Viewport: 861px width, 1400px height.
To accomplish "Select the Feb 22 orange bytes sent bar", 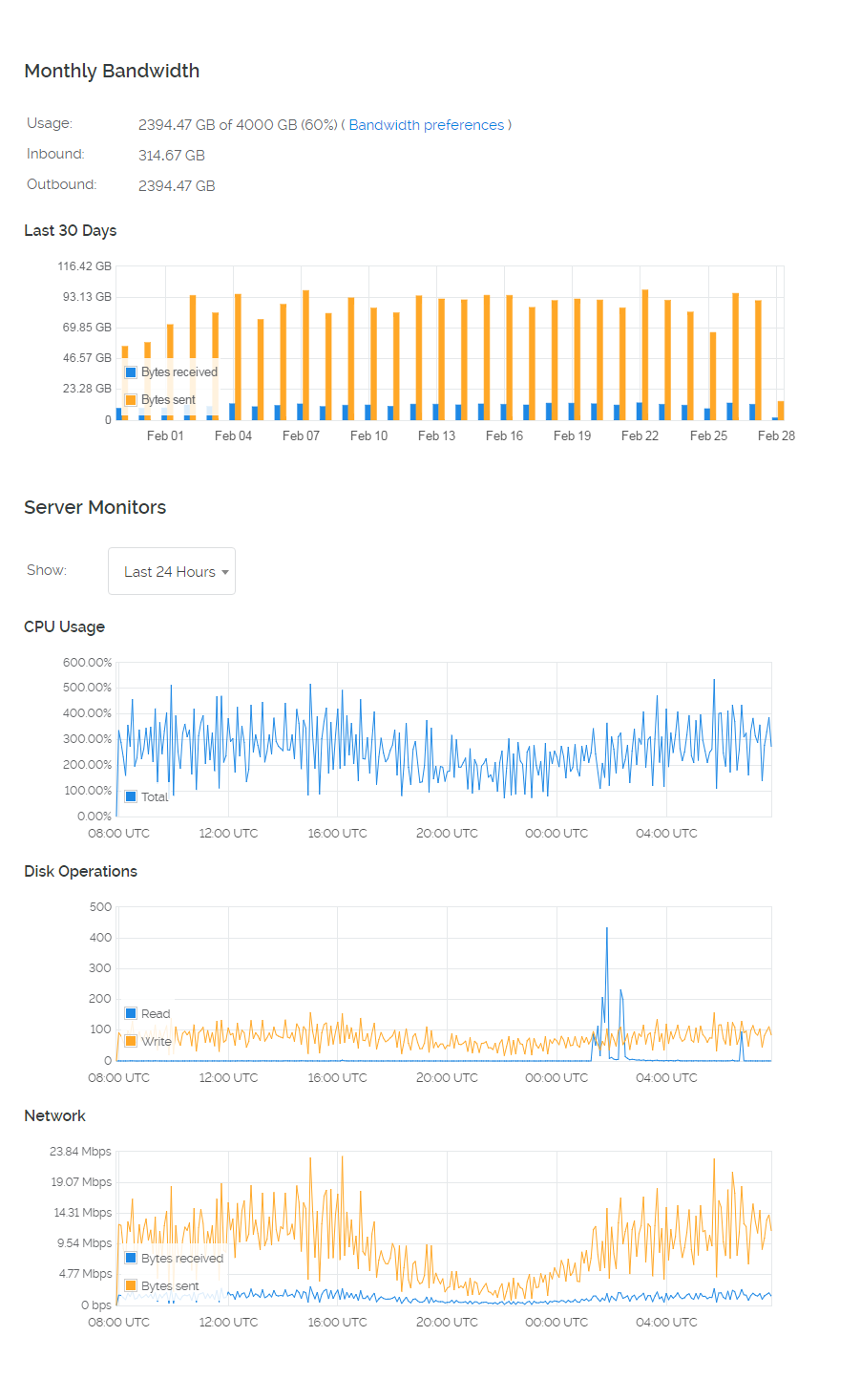I will coord(645,355).
